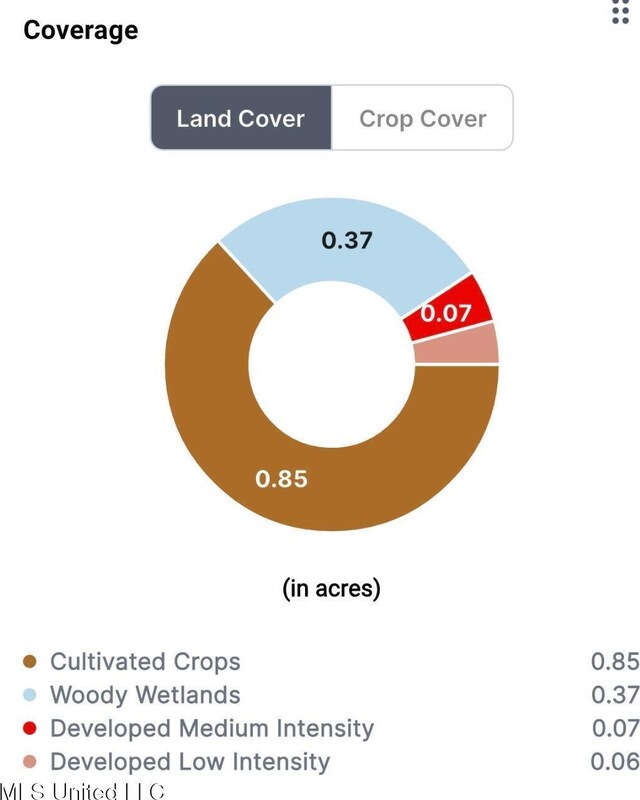Click the light blue Woody Wetlands legend dot
This screenshot has width=640, height=800.
click(x=30, y=695)
